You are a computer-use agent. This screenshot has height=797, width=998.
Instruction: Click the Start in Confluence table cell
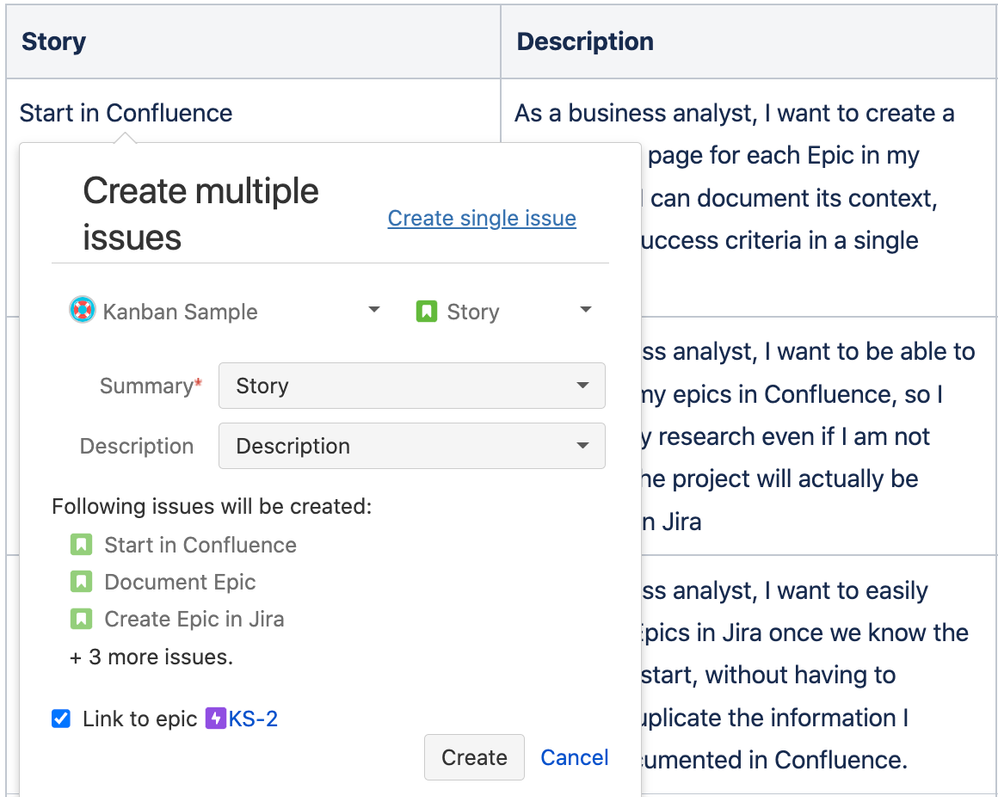tap(126, 113)
